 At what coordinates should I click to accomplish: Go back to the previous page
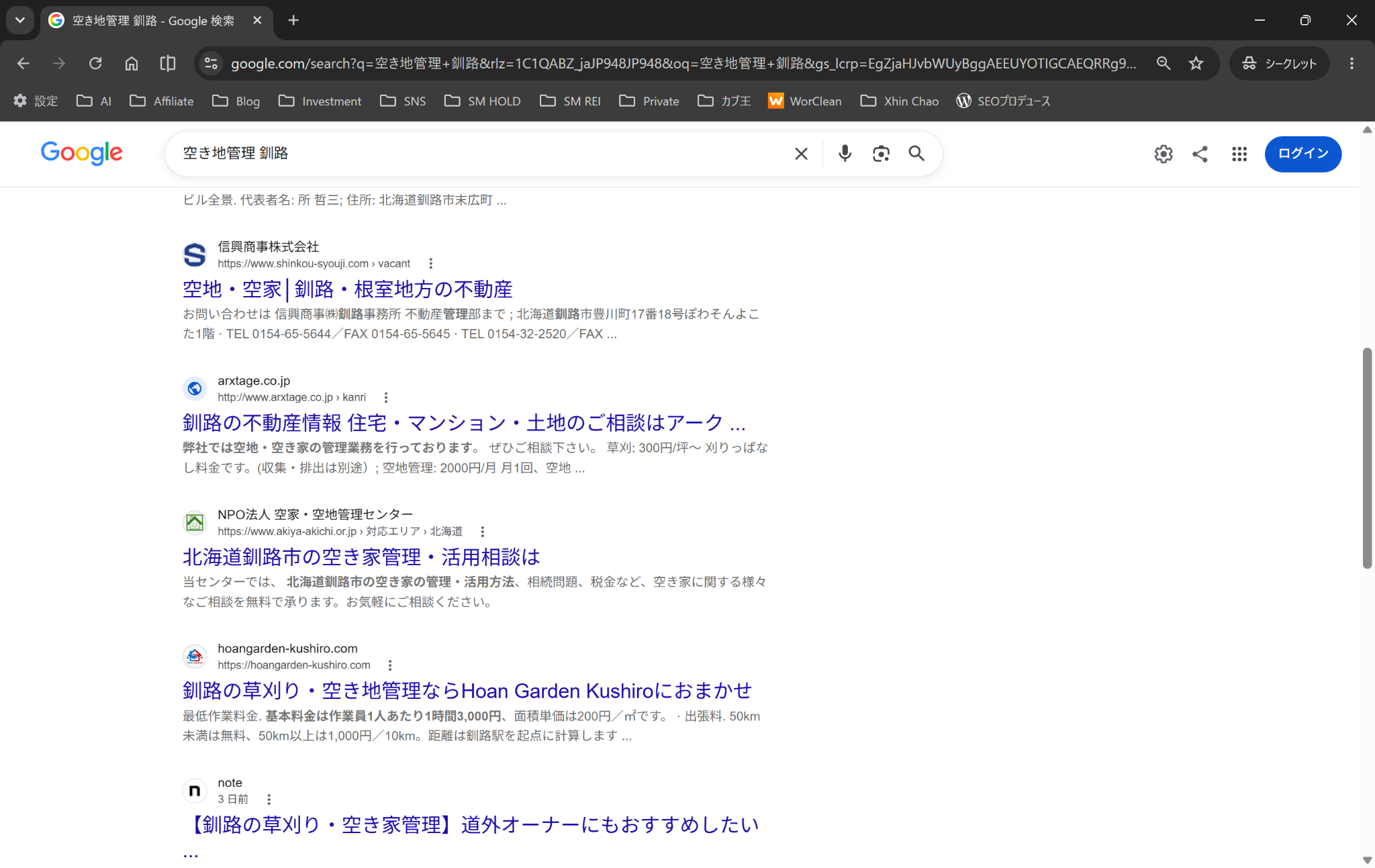click(x=23, y=63)
